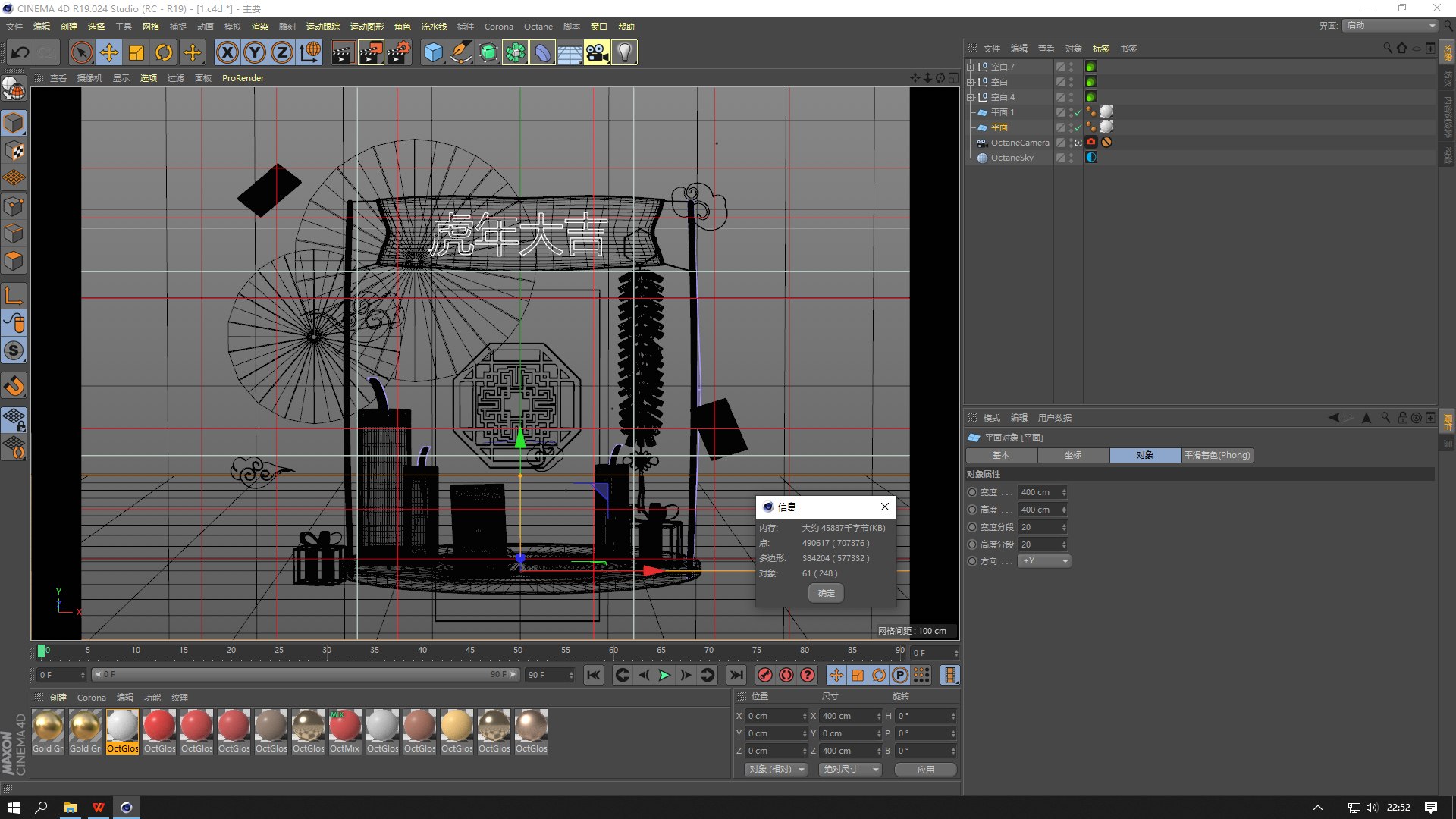Open File Explorer in the taskbar

click(70, 808)
